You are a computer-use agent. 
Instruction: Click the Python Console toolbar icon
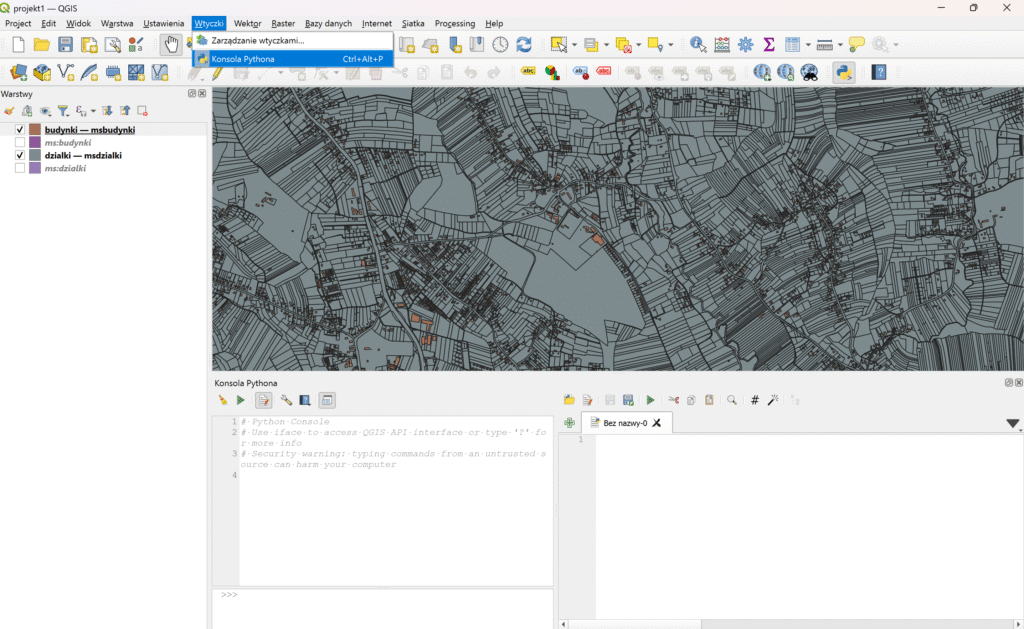(x=843, y=72)
